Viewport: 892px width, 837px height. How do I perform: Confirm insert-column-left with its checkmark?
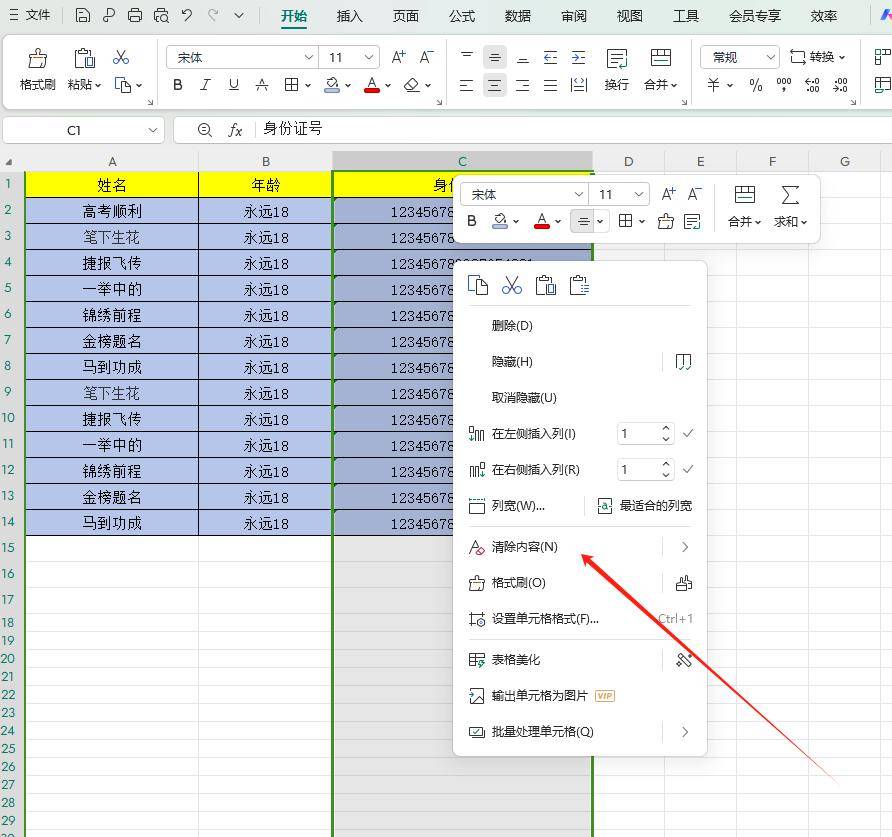coord(687,434)
